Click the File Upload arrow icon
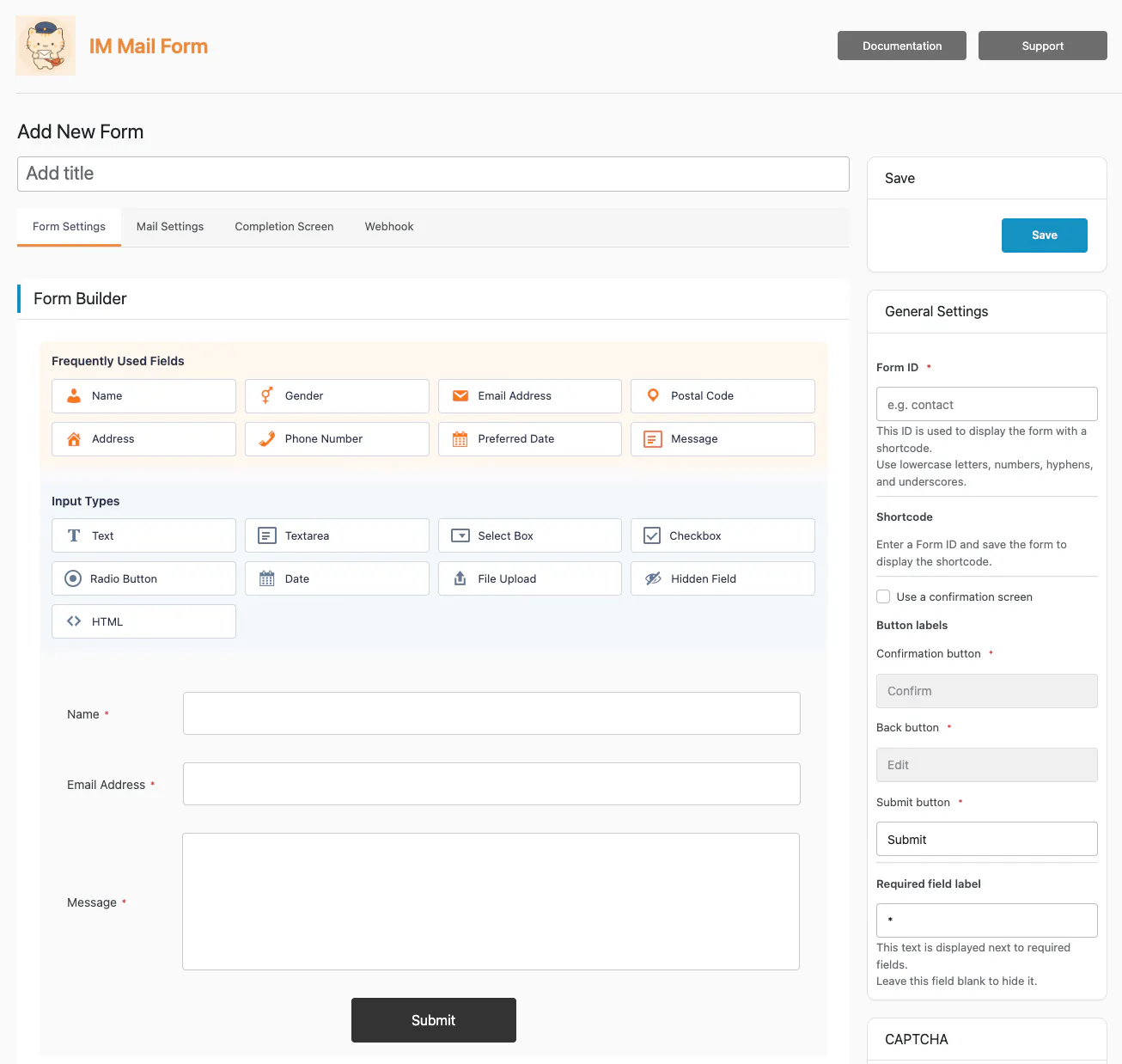The image size is (1122, 1064). tap(460, 578)
